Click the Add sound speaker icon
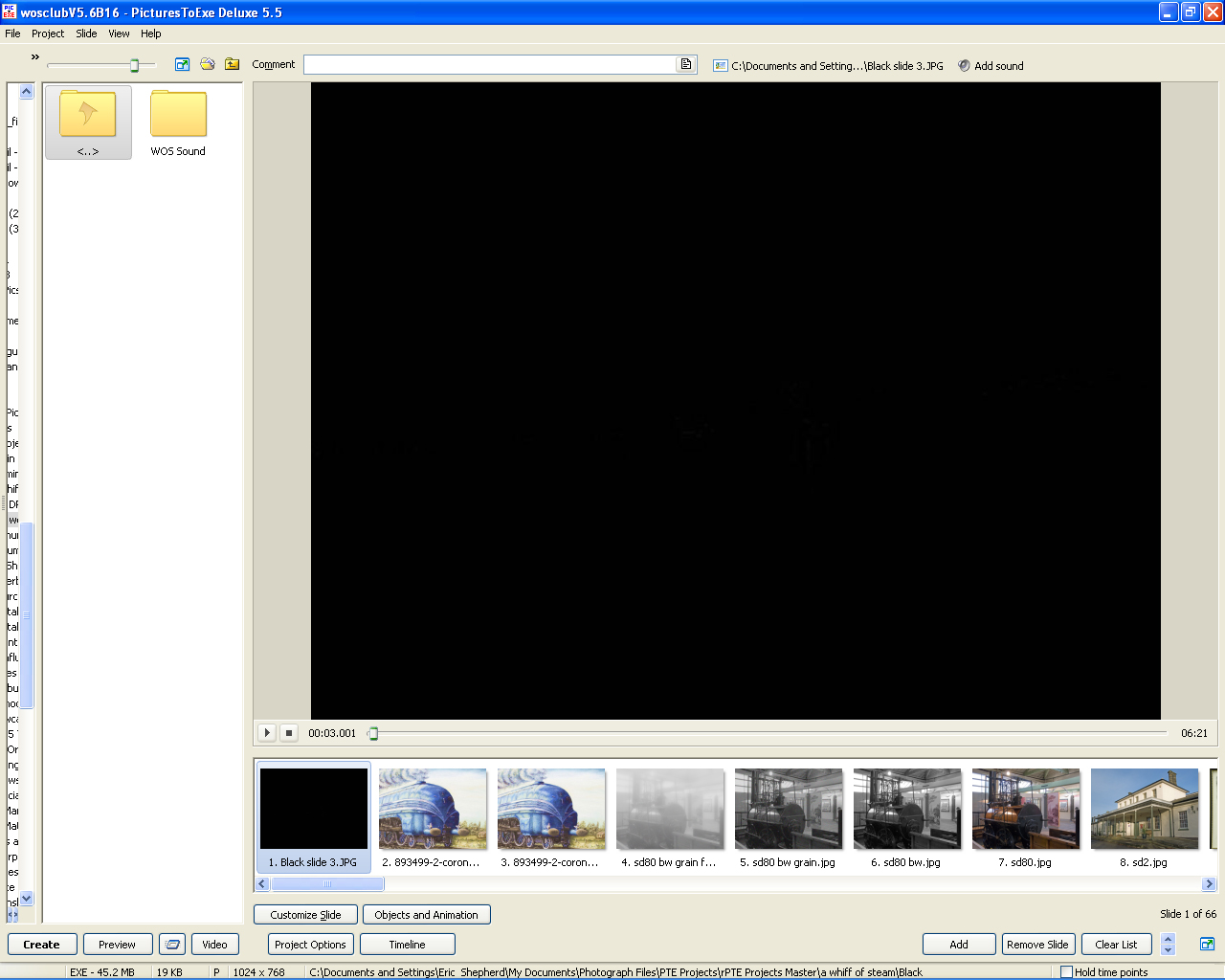1225x980 pixels. click(964, 66)
